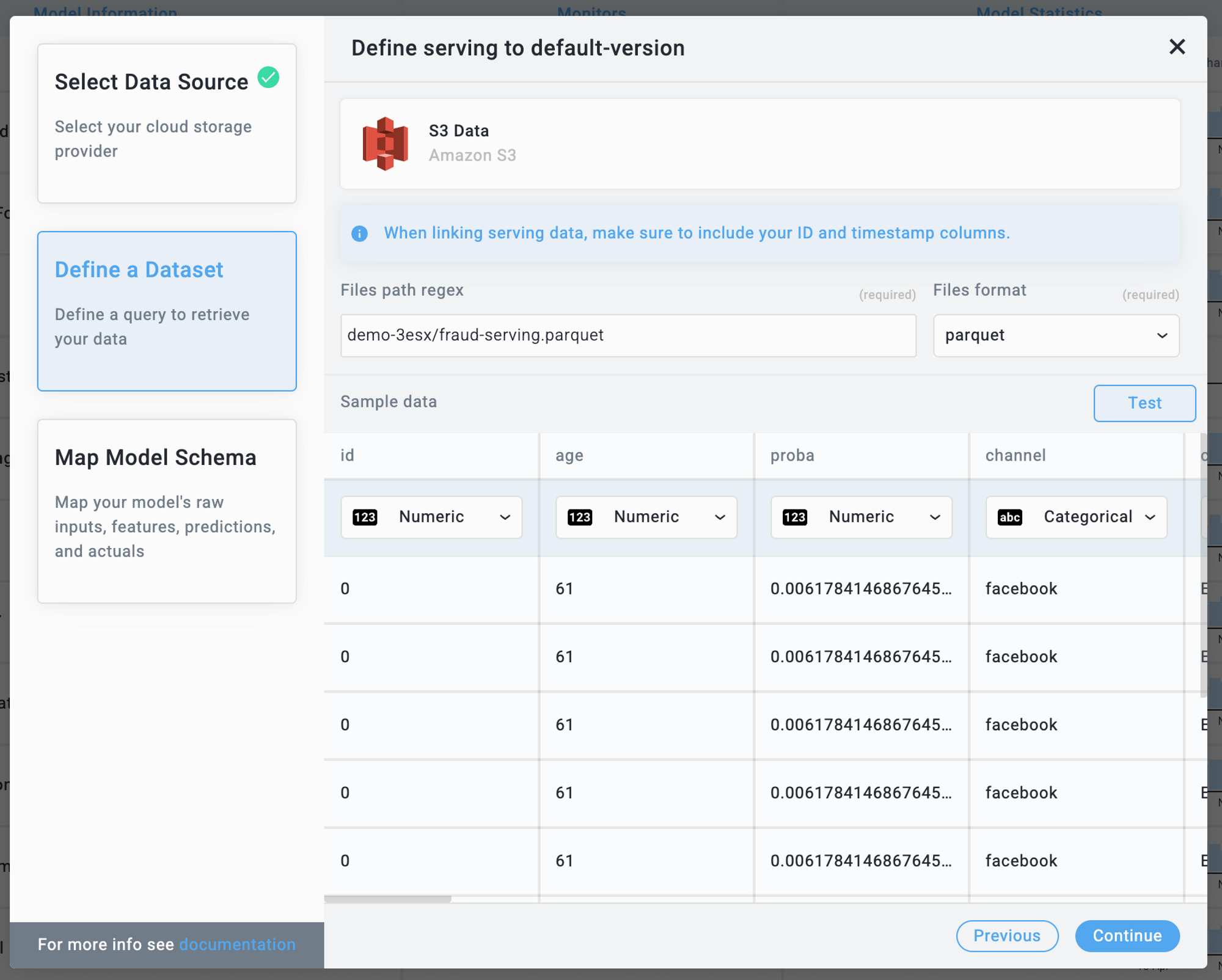Click the 123 numeric icon in the id column
This screenshot has height=980, width=1222.
pyautogui.click(x=365, y=517)
